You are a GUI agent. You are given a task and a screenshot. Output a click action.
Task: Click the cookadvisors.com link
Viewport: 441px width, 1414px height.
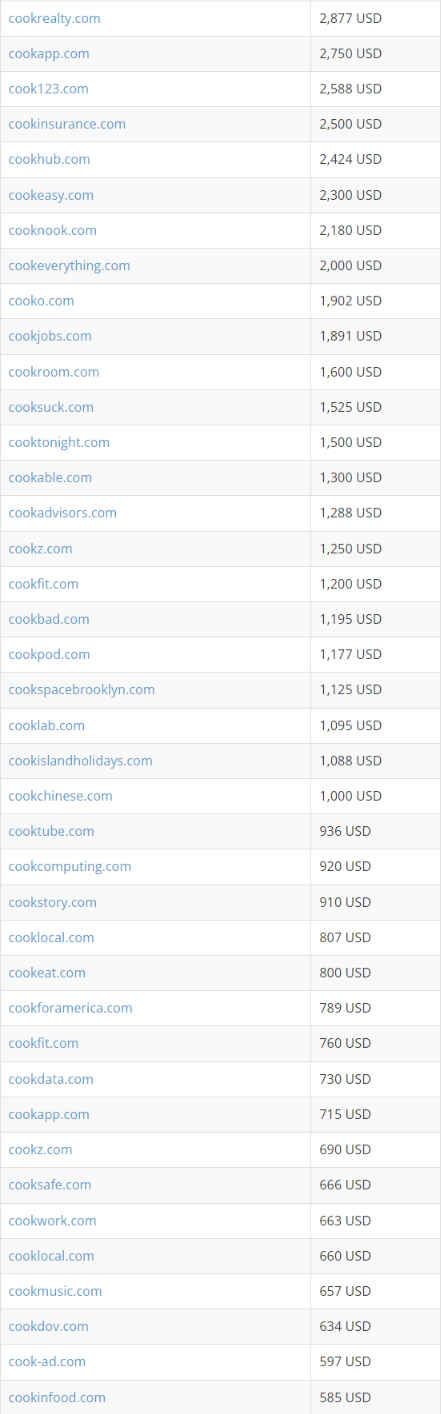(x=62, y=513)
